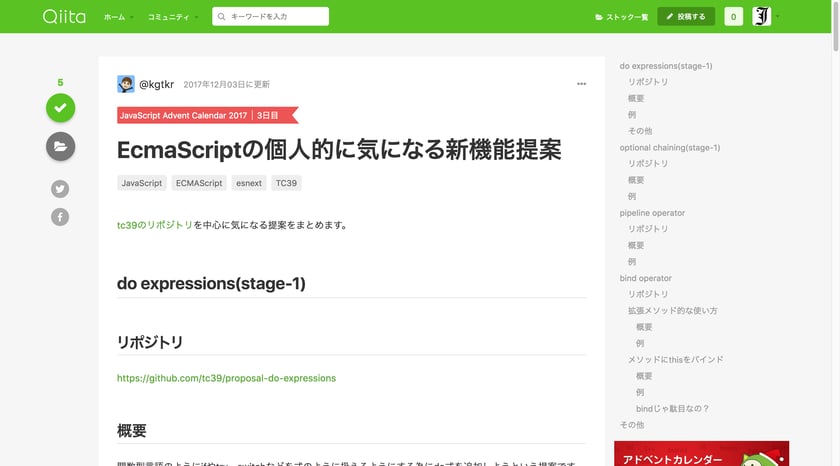This screenshot has height=466, width=840.
Task: Click the Qiita logo
Action: [x=64, y=17]
